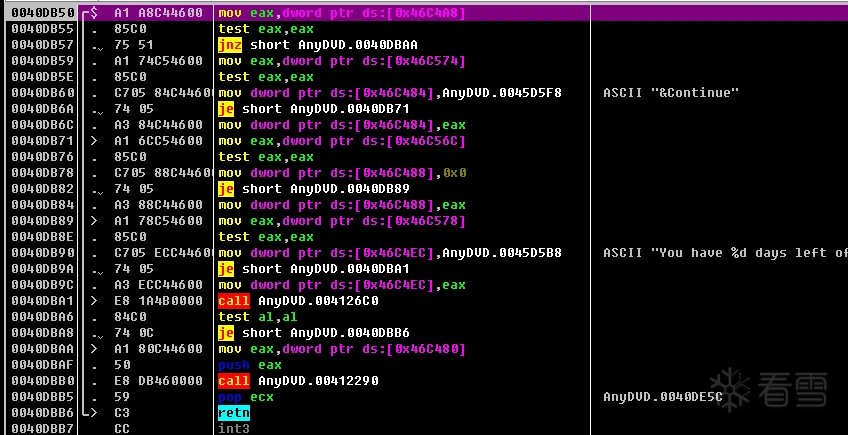Image resolution: width=848 pixels, height=435 pixels.
Task: Click the mov instruction referencing AnyDVD.0045D5F8
Action: (x=389, y=93)
